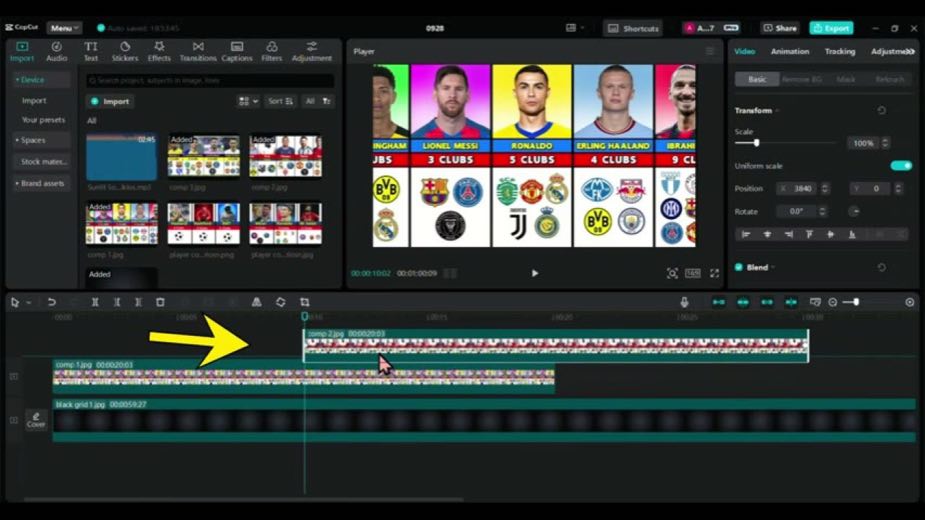Open Stock materials in the sidebar
The width and height of the screenshot is (925, 520).
click(x=44, y=162)
